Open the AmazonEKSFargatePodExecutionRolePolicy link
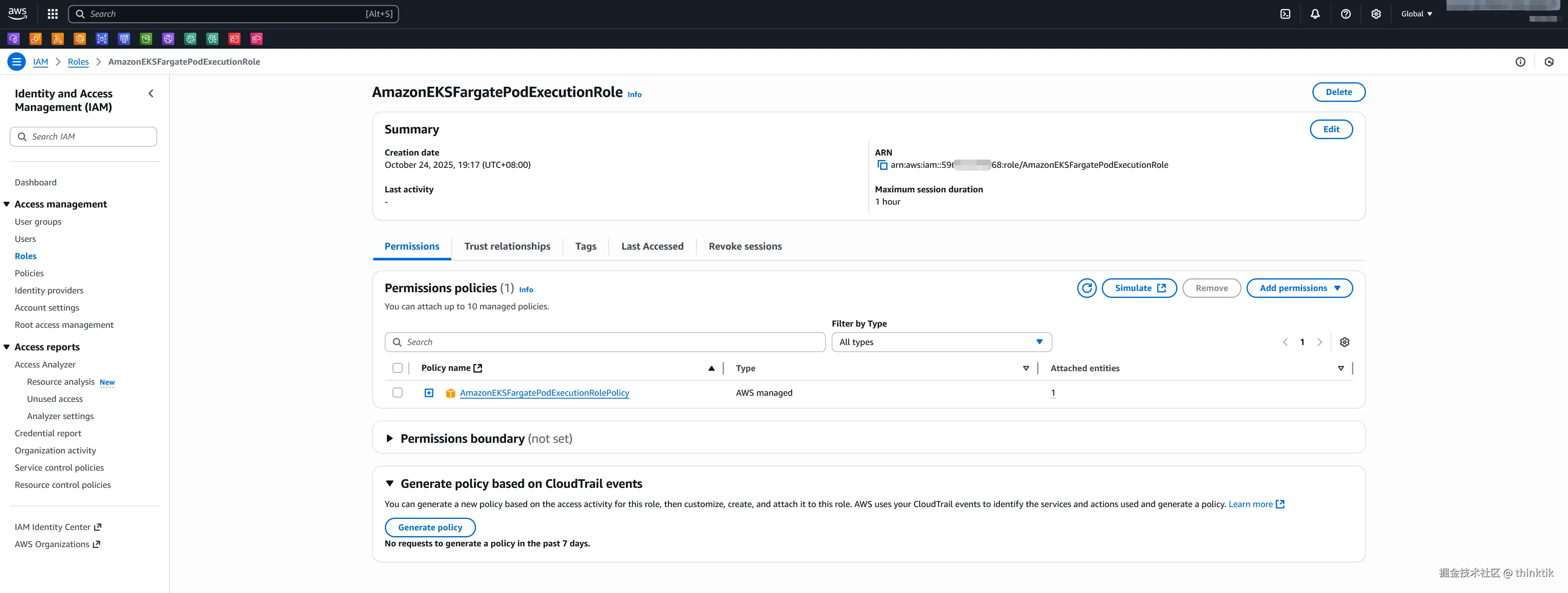Viewport: 1568px width, 593px height. point(544,393)
